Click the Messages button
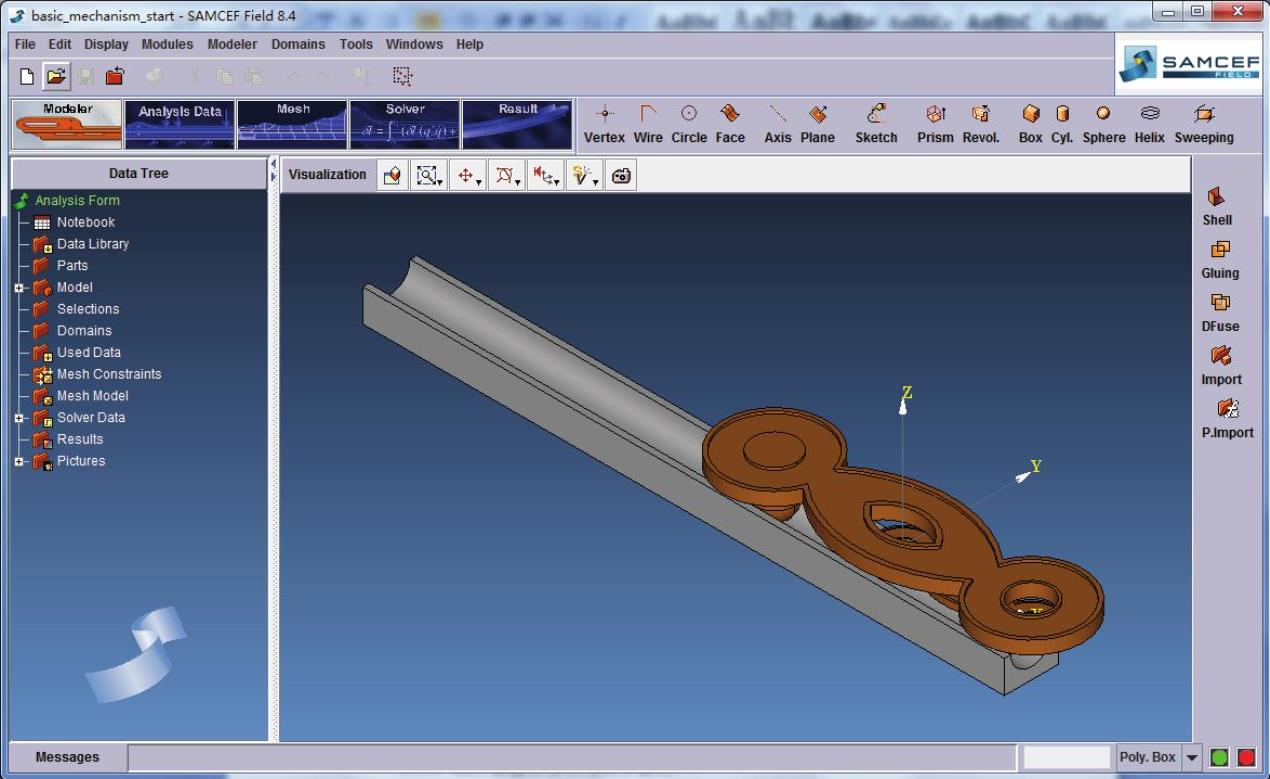 68,758
